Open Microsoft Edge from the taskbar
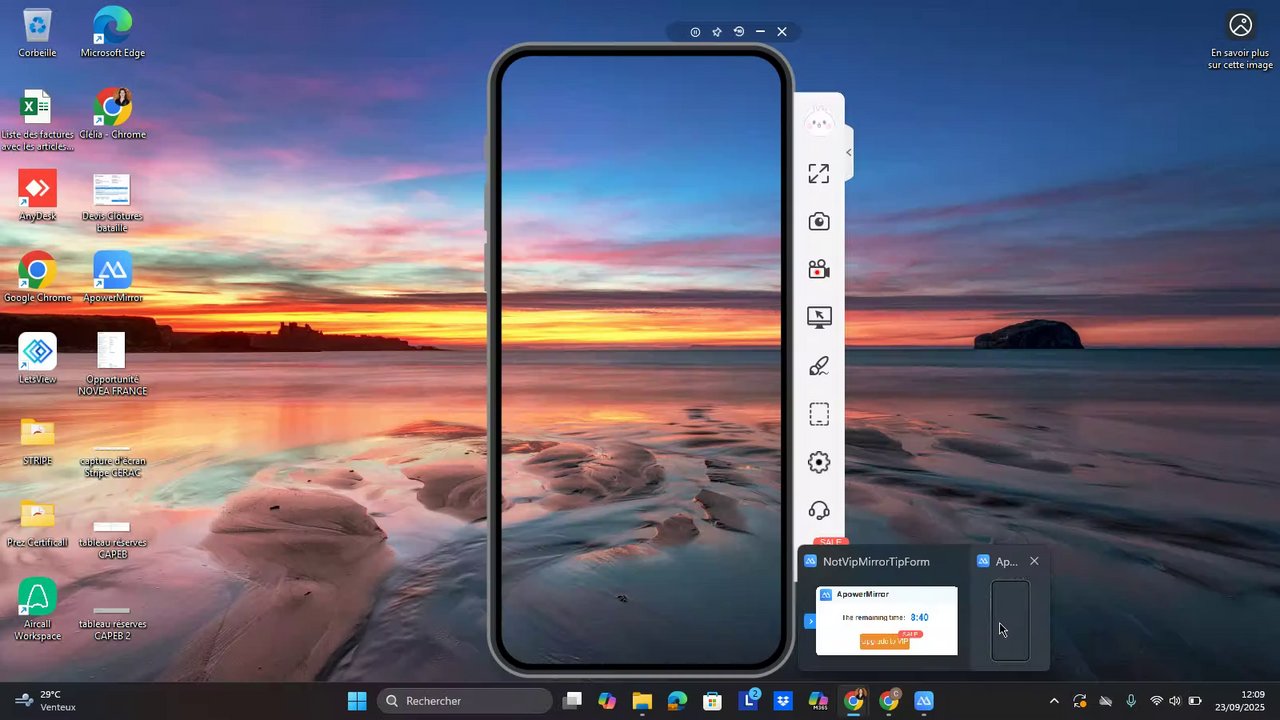 [677, 701]
